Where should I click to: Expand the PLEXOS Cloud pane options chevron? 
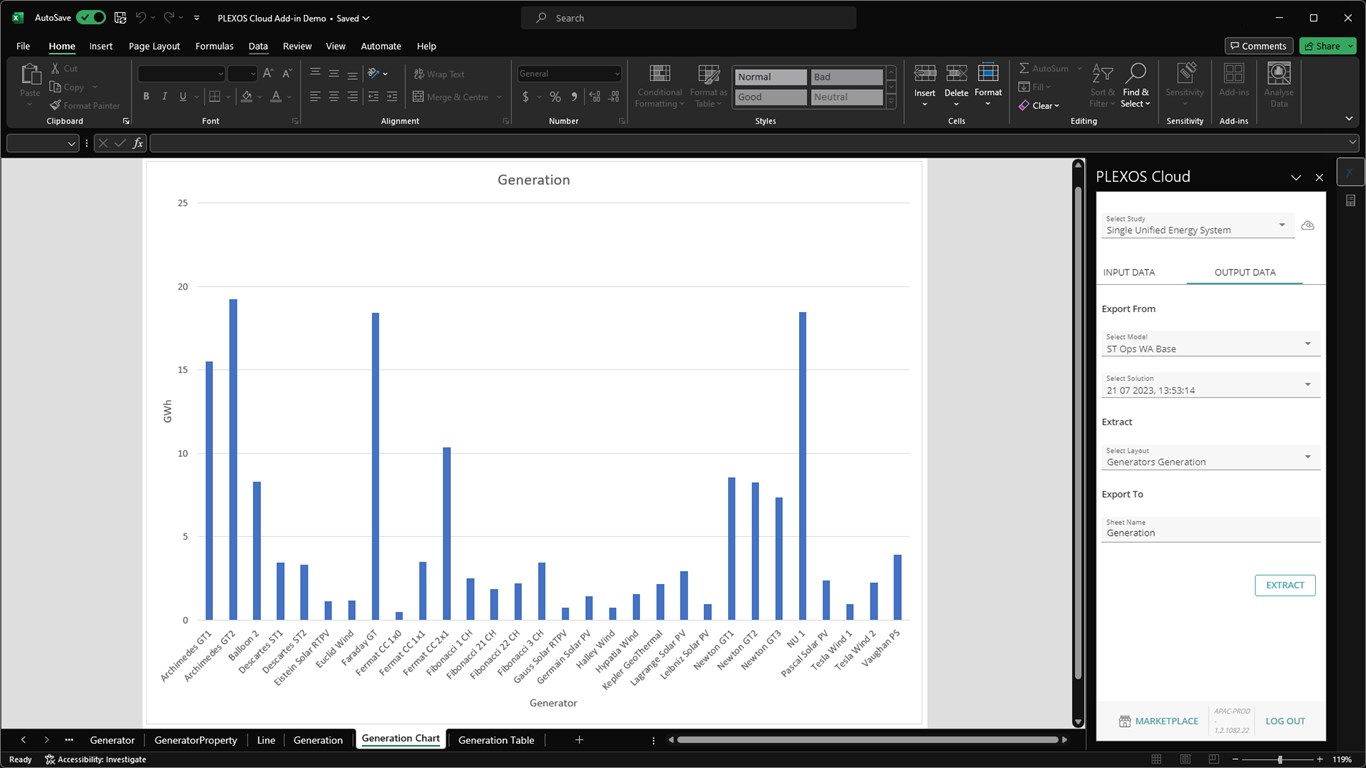[1296, 177]
